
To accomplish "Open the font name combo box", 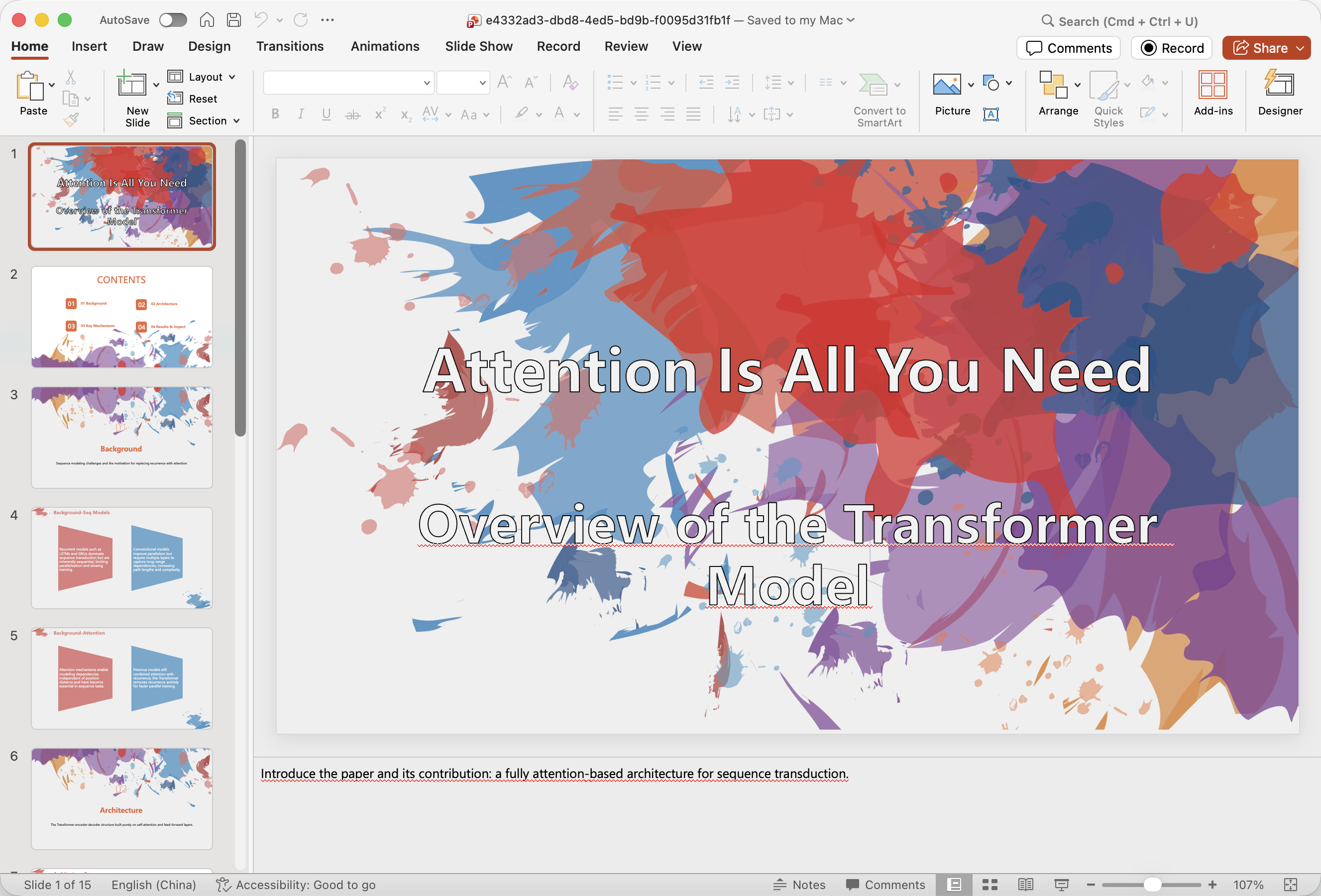I will tap(348, 83).
